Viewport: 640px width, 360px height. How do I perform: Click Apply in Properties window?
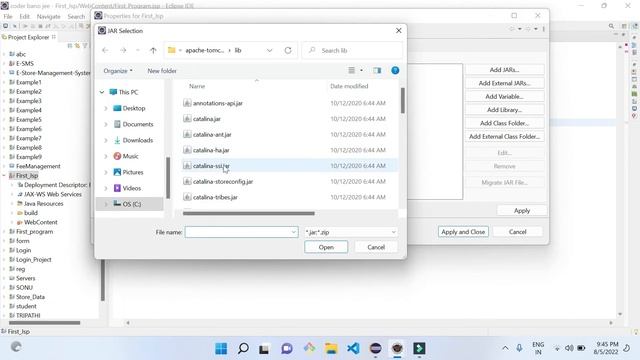pos(522,211)
